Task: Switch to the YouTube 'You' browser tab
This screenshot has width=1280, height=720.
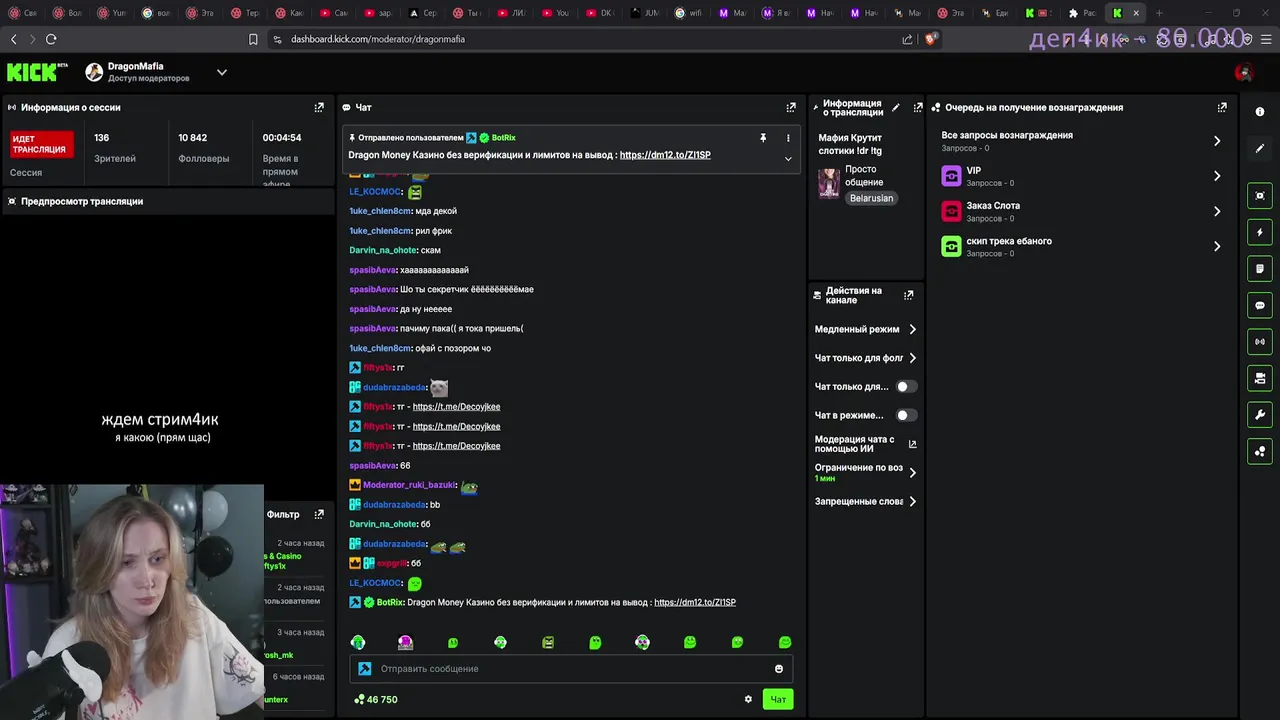Action: click(x=555, y=13)
